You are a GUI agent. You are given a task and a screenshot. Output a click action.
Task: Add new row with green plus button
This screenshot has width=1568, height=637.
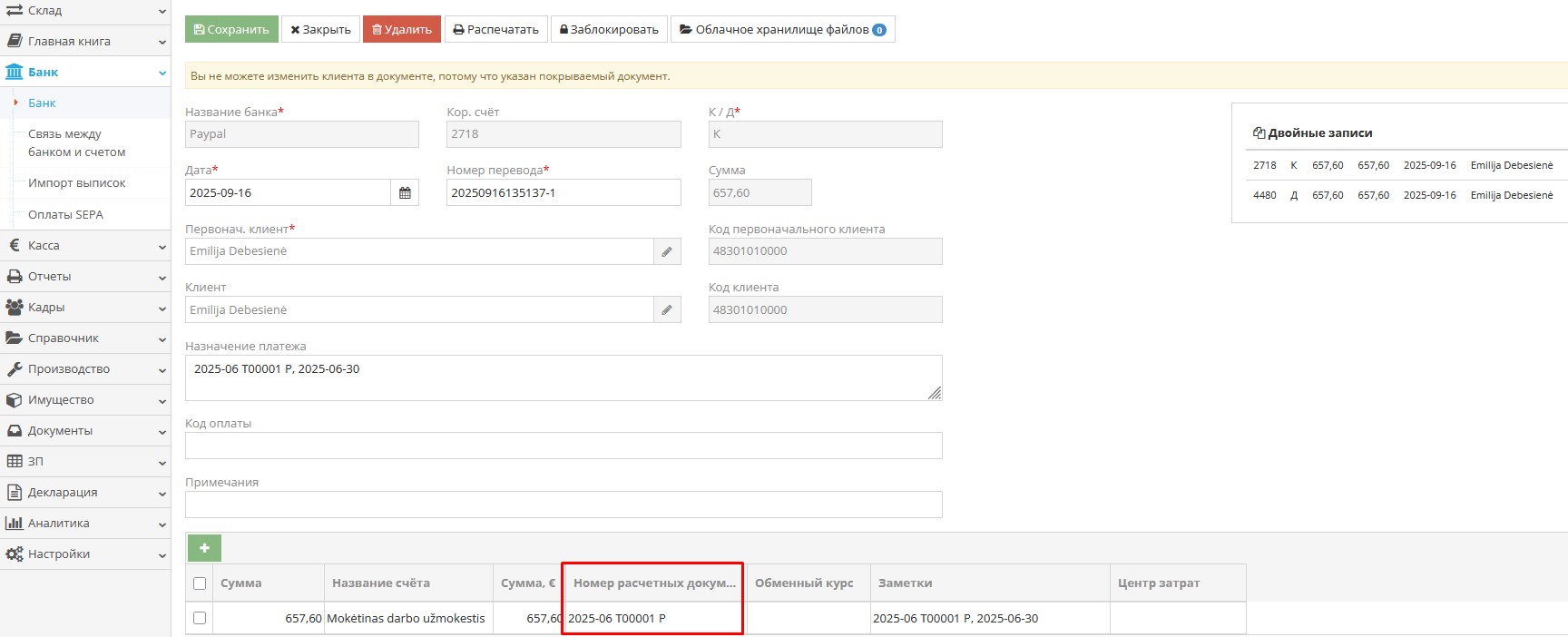[204, 548]
